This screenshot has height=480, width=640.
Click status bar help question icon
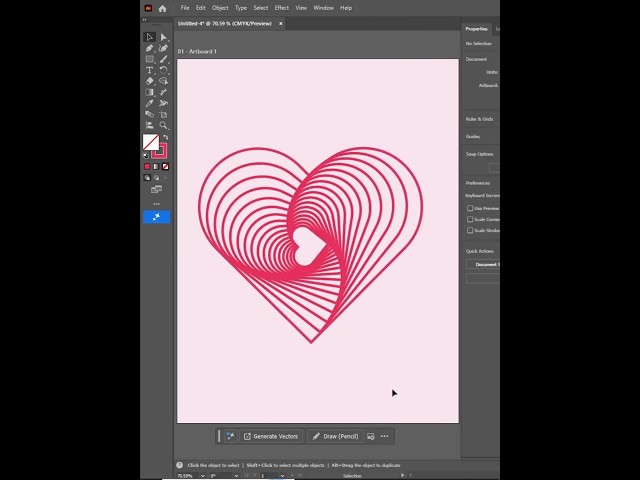click(179, 465)
